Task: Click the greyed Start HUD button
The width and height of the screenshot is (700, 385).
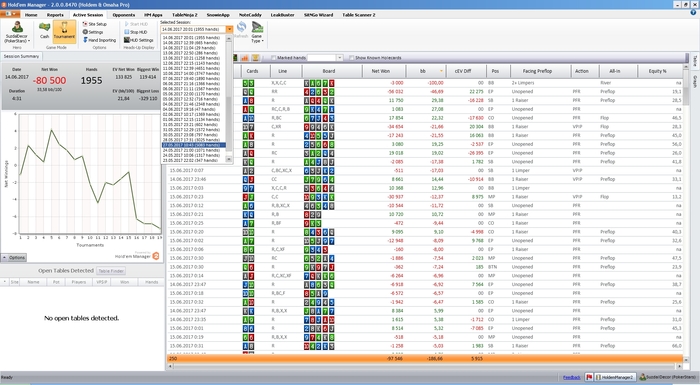Action: point(136,24)
